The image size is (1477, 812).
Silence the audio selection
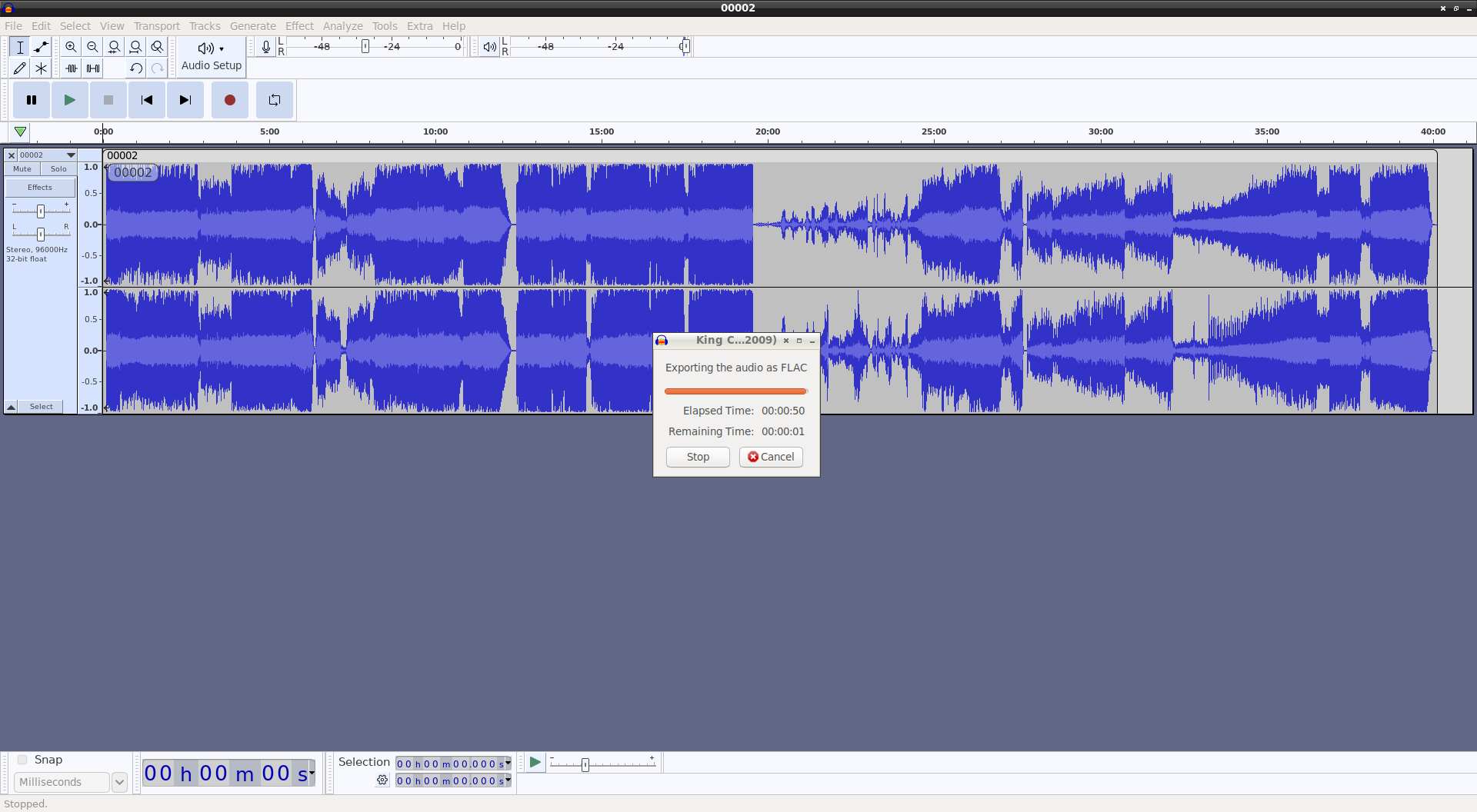pos(93,68)
